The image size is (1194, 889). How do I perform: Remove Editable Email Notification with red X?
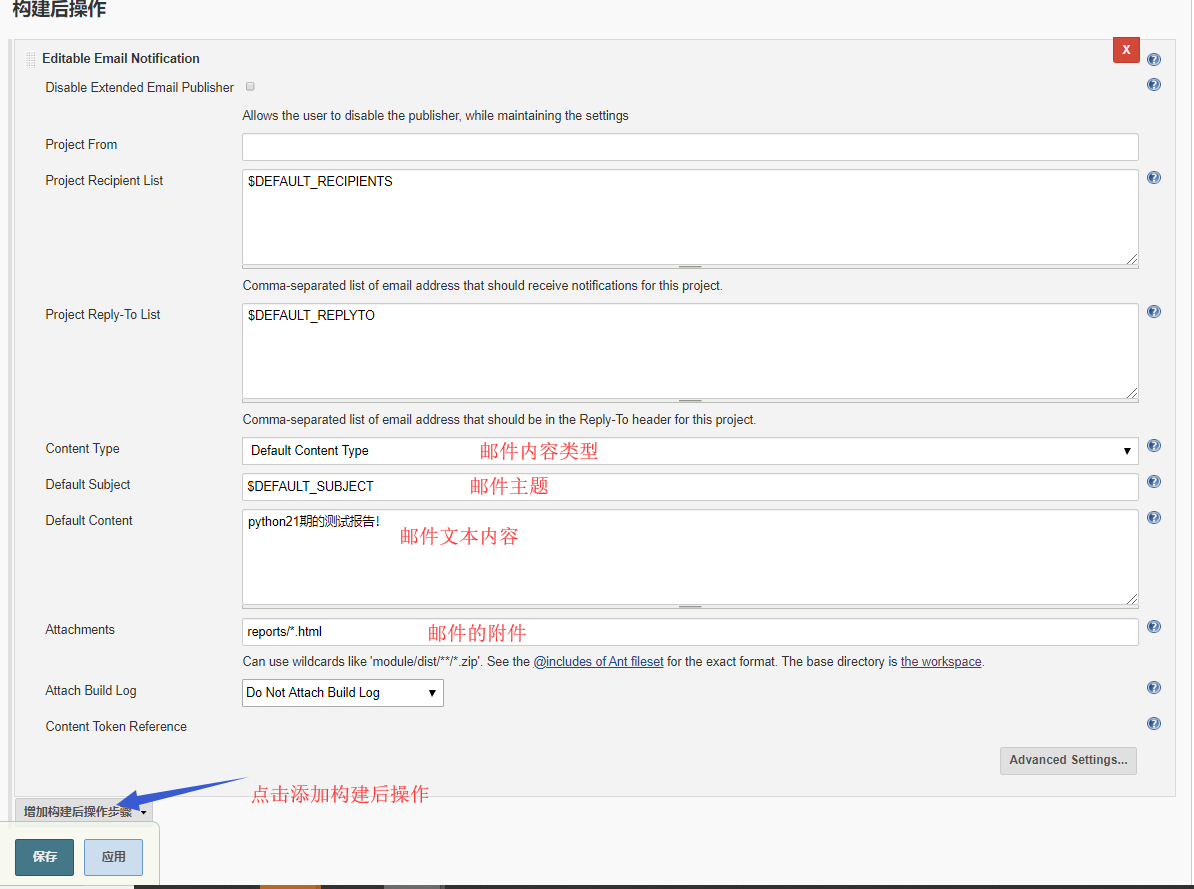(x=1126, y=49)
